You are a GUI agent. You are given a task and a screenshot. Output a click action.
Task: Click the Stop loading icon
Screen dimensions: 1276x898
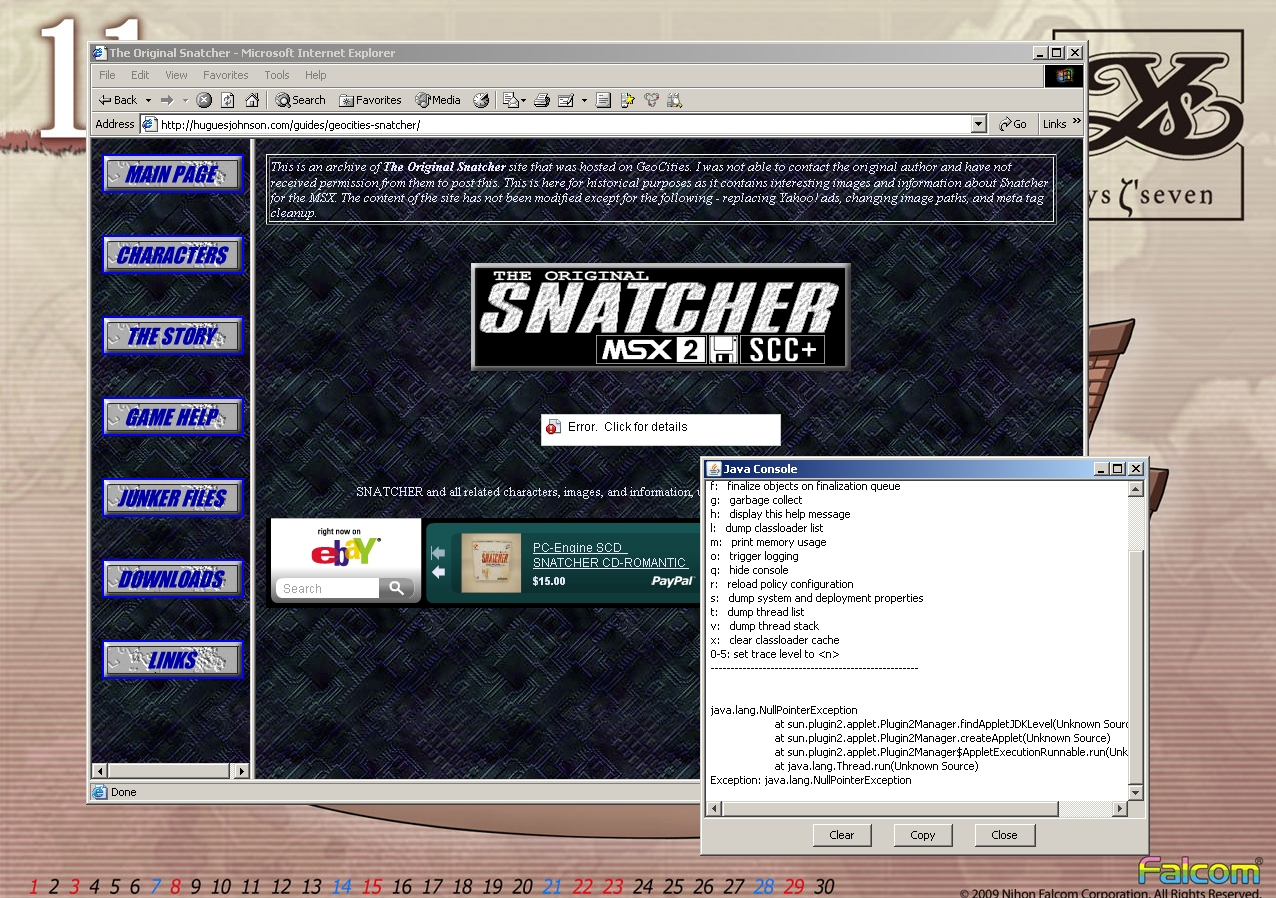coord(204,100)
